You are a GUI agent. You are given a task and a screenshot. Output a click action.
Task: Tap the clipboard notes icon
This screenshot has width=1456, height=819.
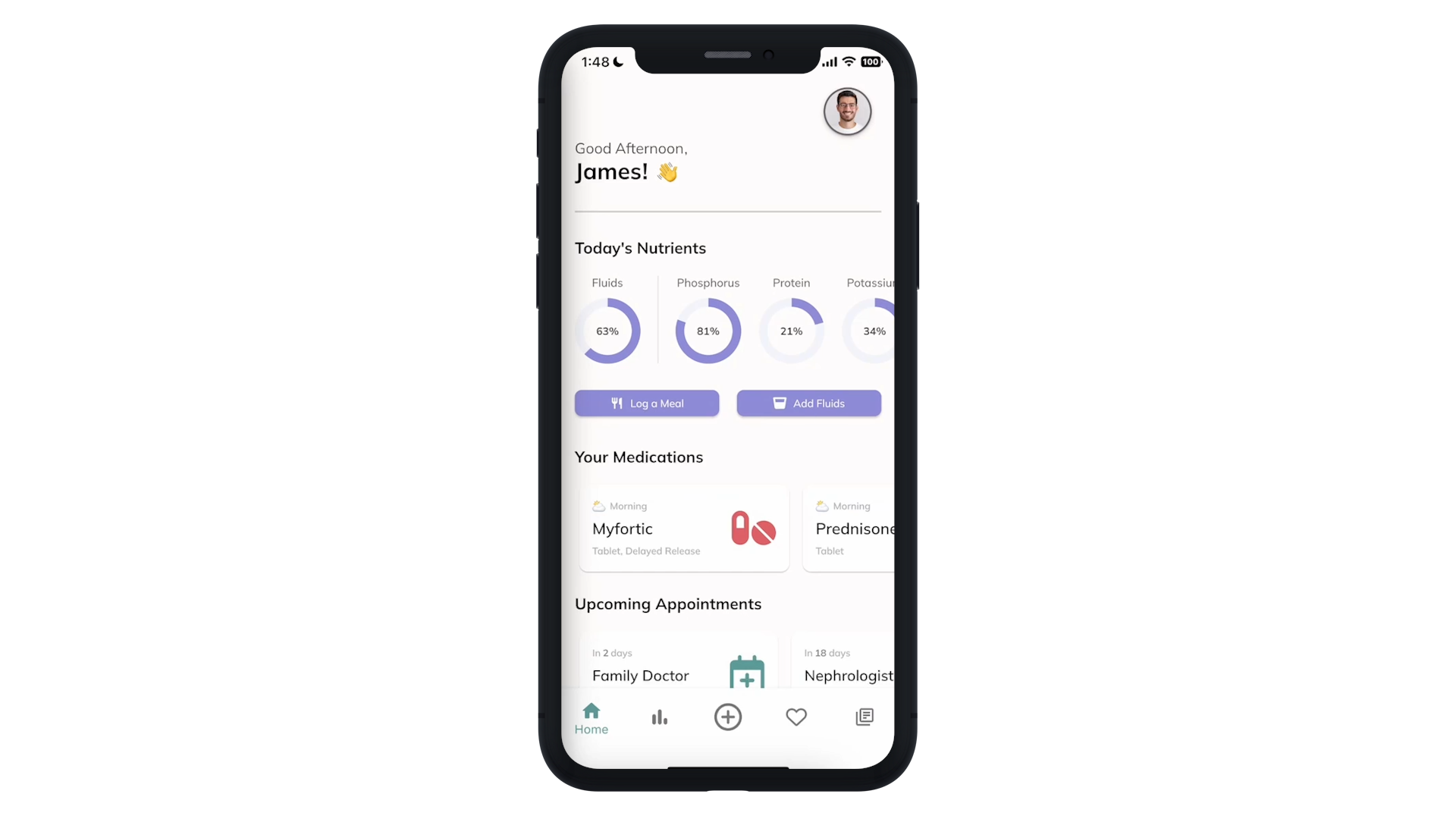(x=864, y=716)
